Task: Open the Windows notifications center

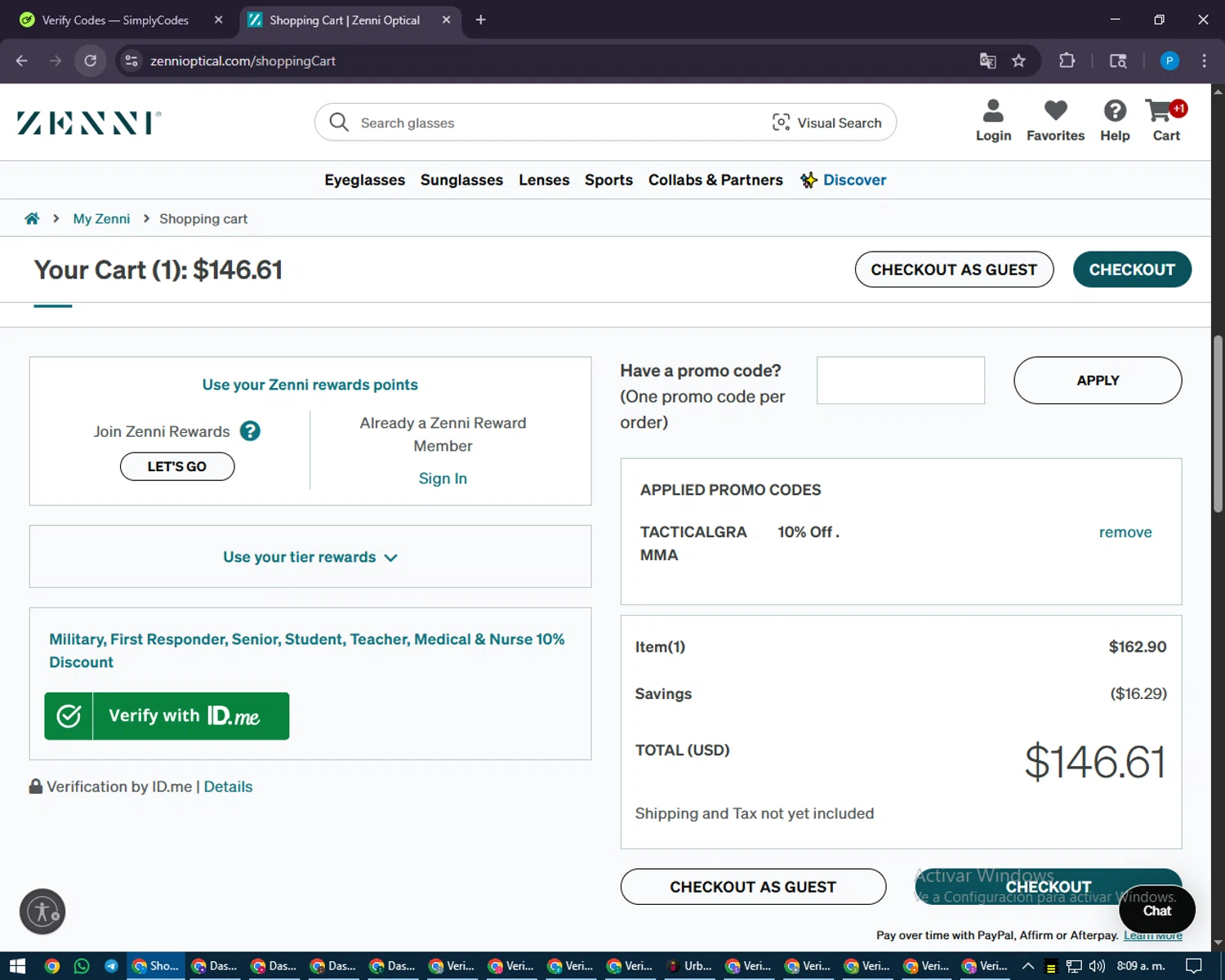Action: pyautogui.click(x=1194, y=966)
